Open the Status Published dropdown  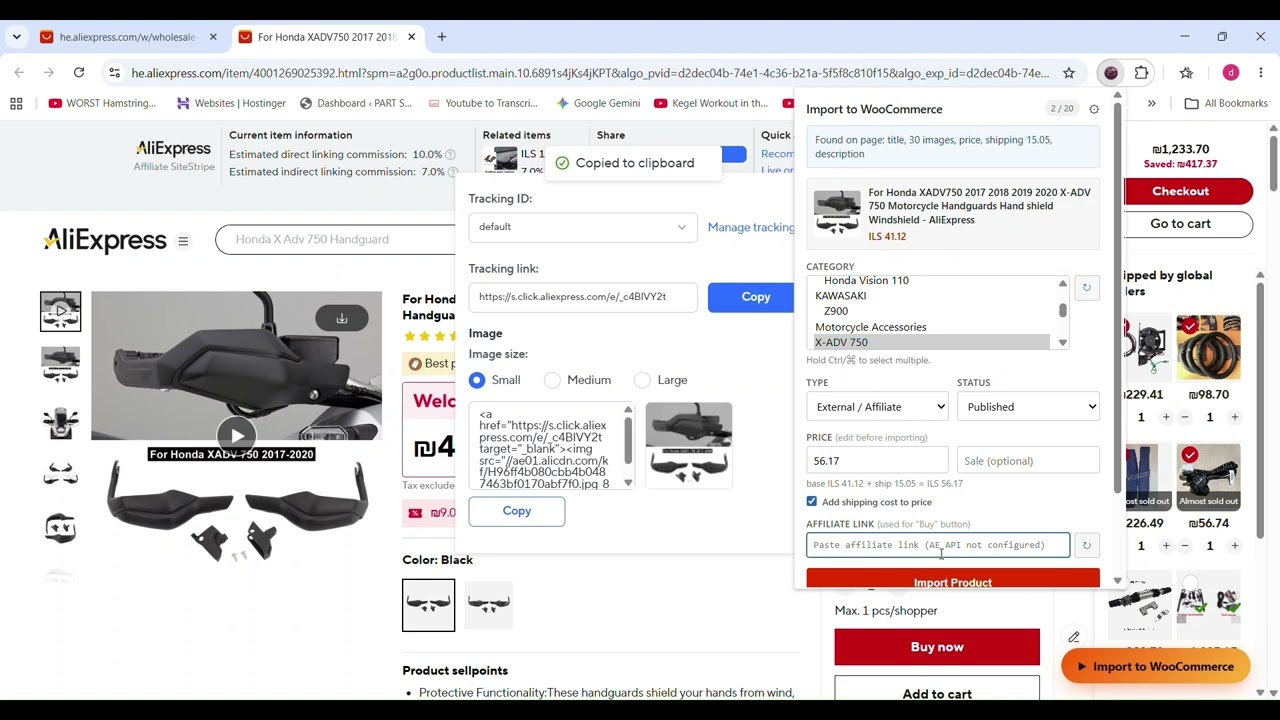1028,407
